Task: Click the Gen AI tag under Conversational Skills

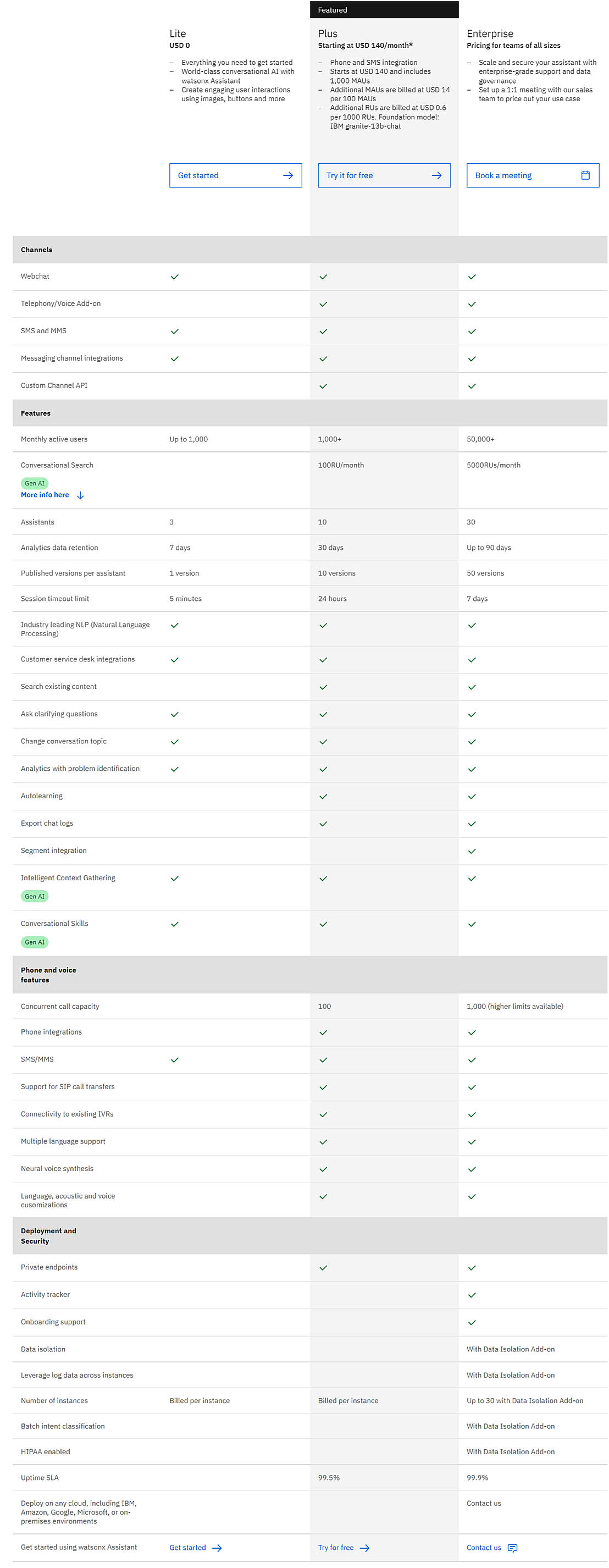Action: tap(35, 942)
